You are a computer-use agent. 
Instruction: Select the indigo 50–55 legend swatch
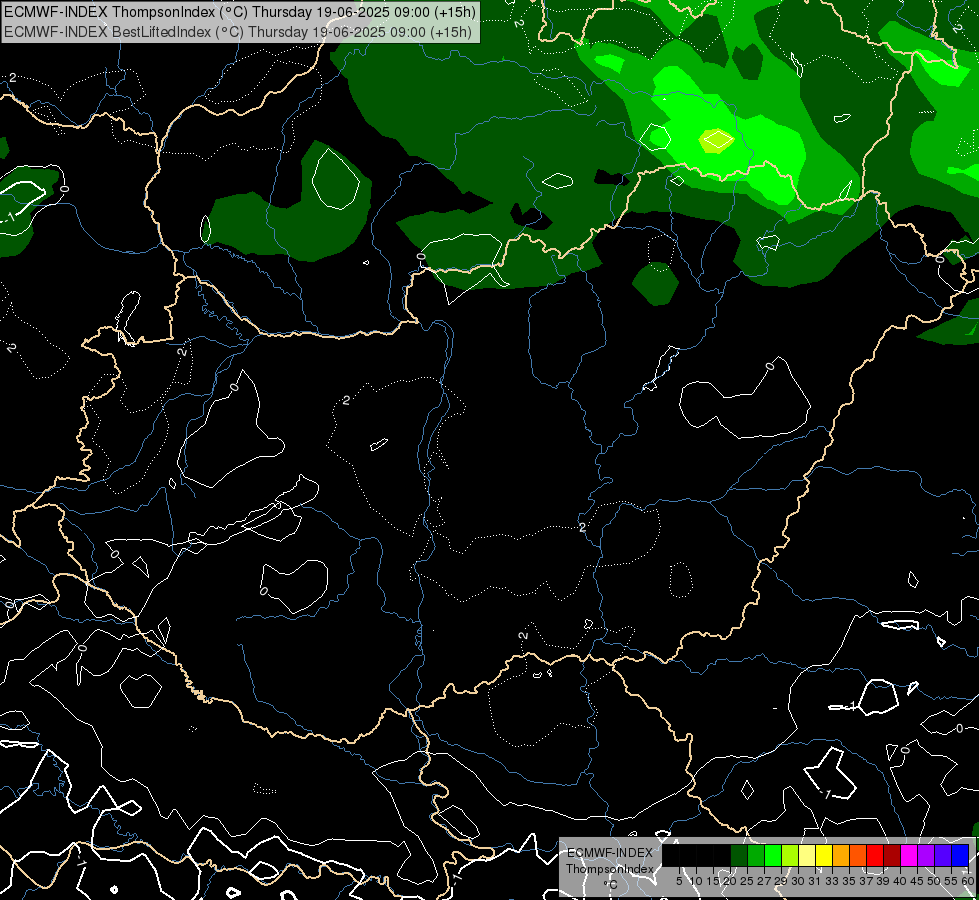coord(943,855)
